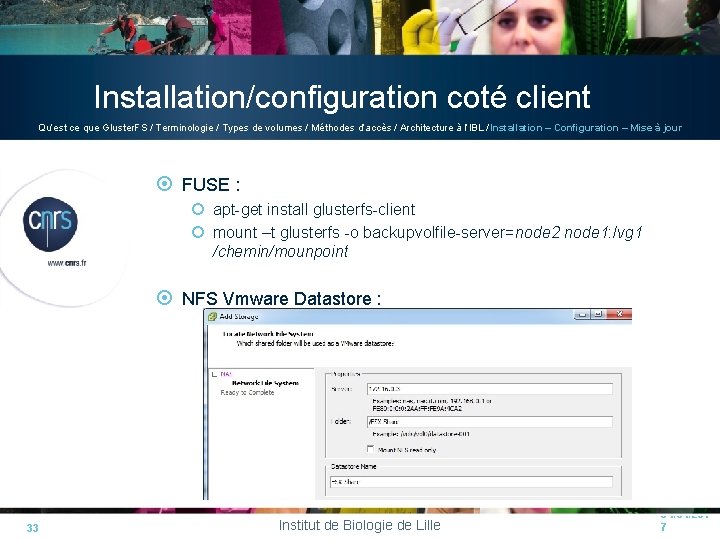Select Network File System wizard step

click(x=265, y=383)
